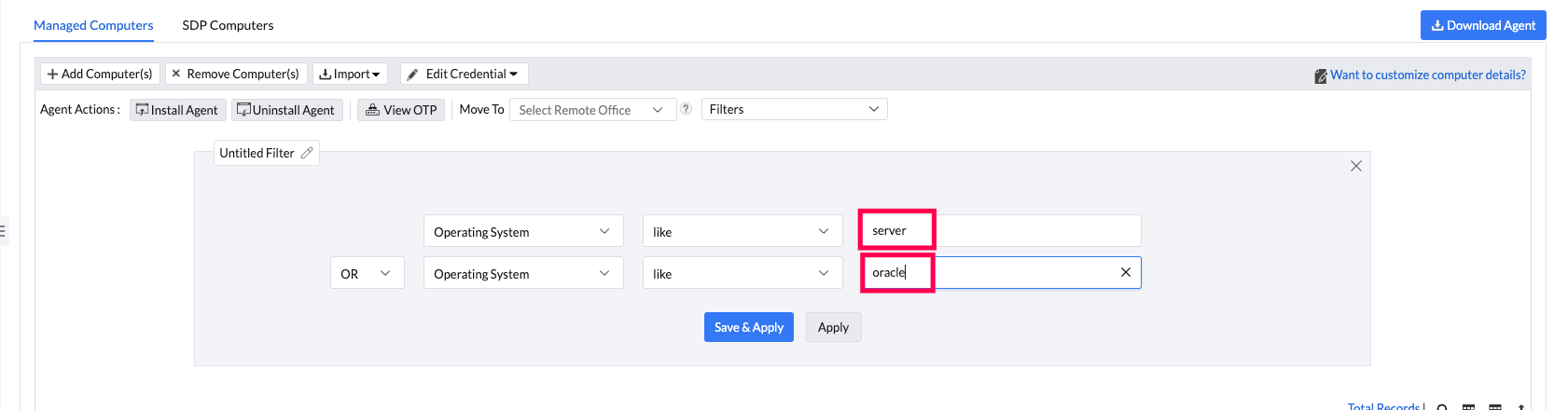The width and height of the screenshot is (1568, 410).
Task: Switch to SDP Computers tab
Action: coord(228,25)
